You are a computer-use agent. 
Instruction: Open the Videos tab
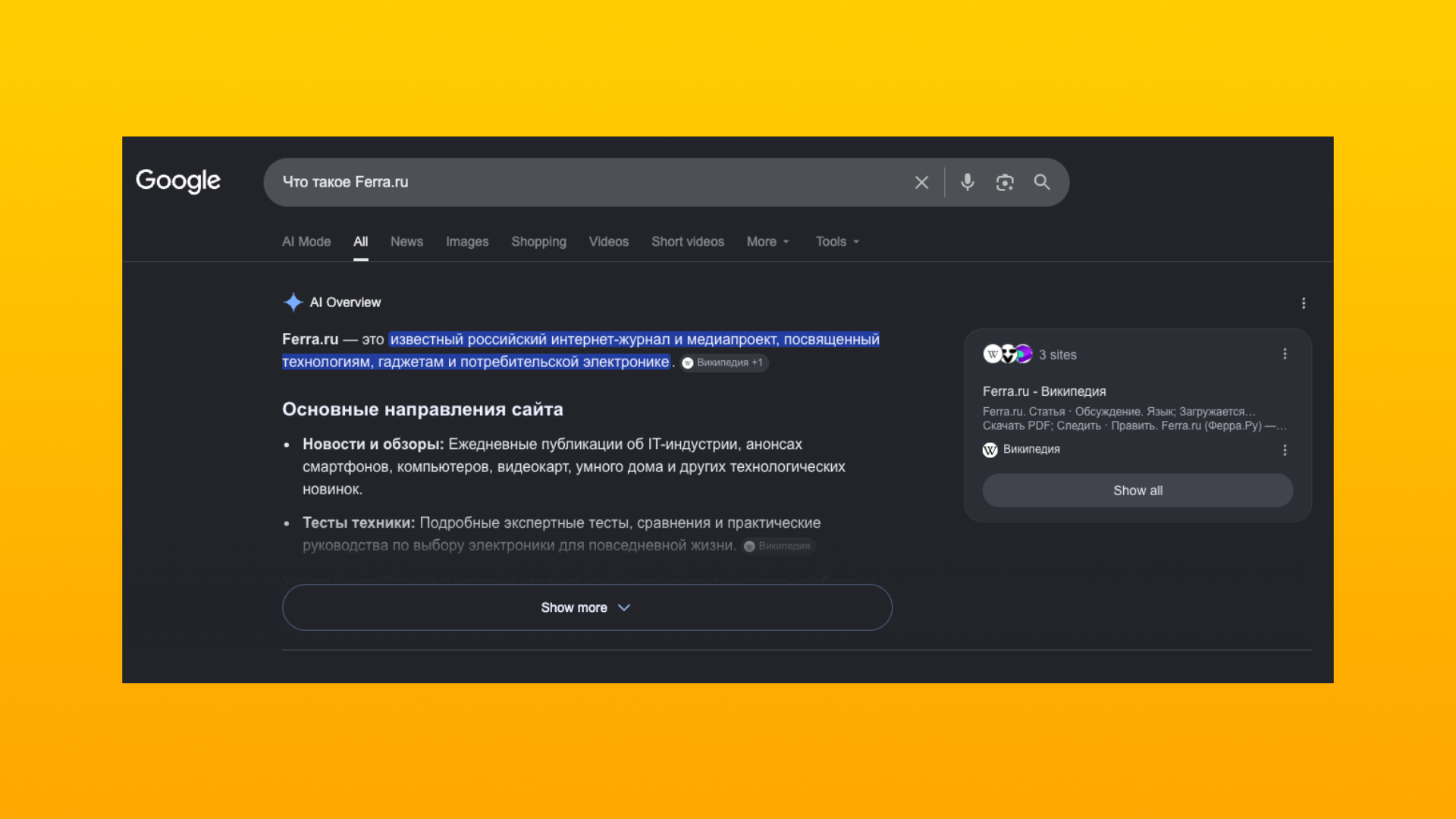coord(608,241)
